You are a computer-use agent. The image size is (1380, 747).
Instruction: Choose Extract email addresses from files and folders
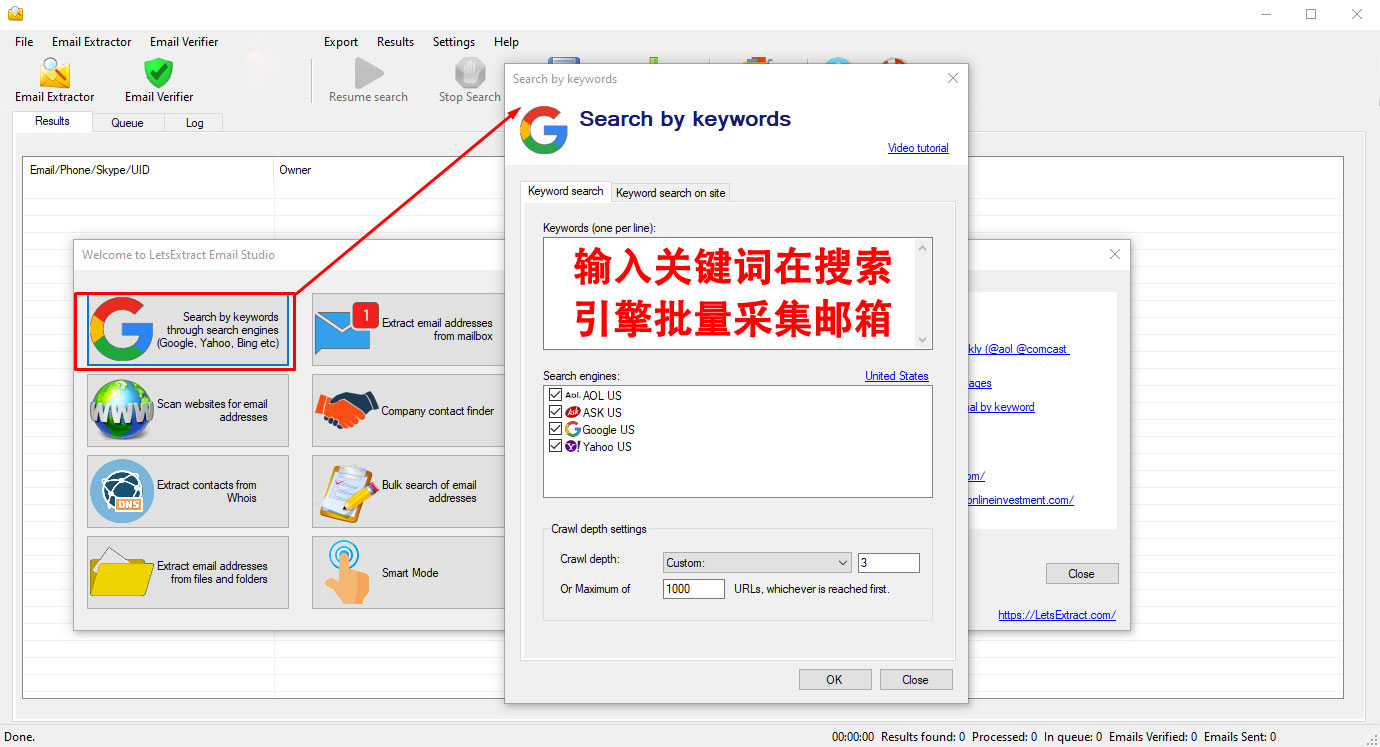click(x=188, y=573)
